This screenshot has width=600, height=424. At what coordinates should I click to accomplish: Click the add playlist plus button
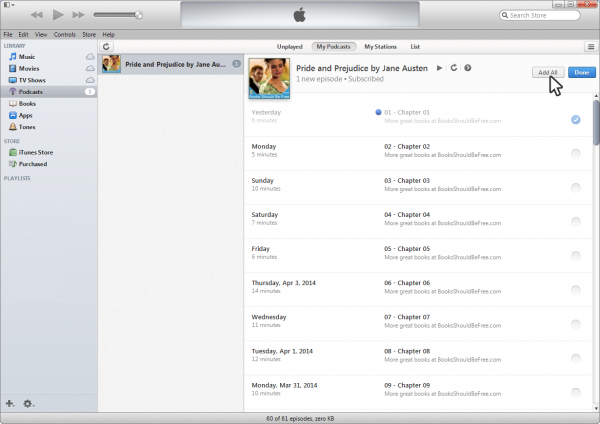pyautogui.click(x=10, y=404)
